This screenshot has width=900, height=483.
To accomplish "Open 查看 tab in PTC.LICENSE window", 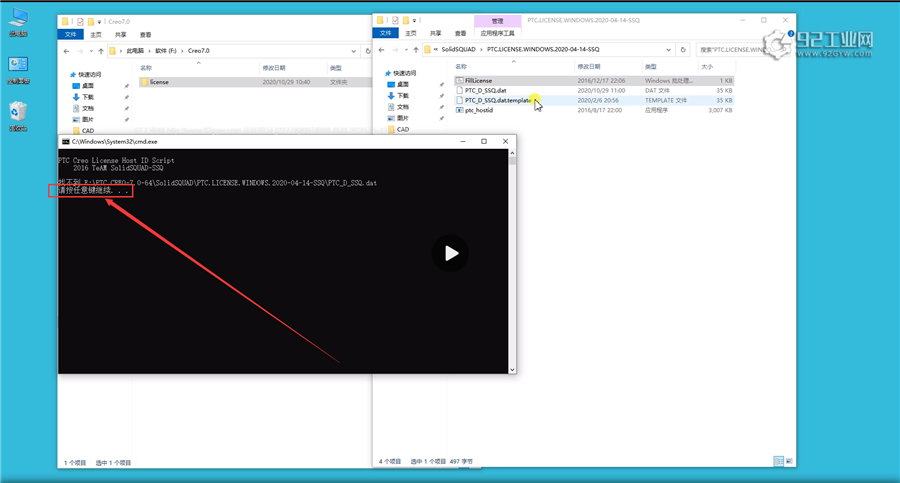I will click(x=461, y=33).
